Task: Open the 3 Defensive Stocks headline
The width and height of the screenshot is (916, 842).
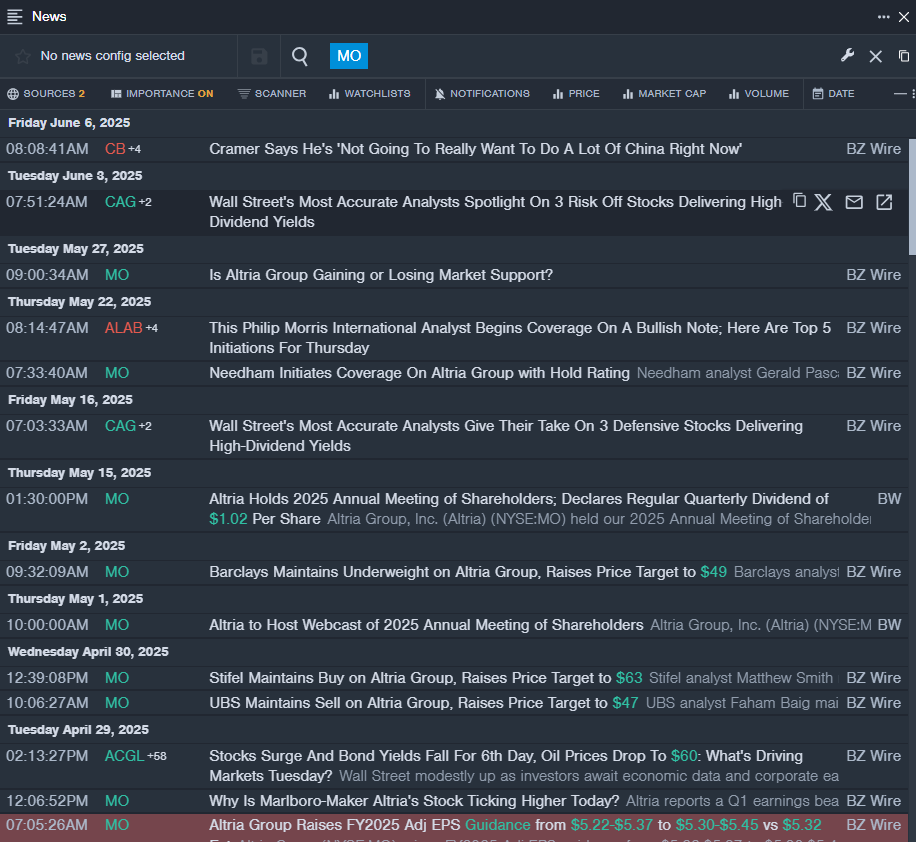Action: tap(506, 436)
